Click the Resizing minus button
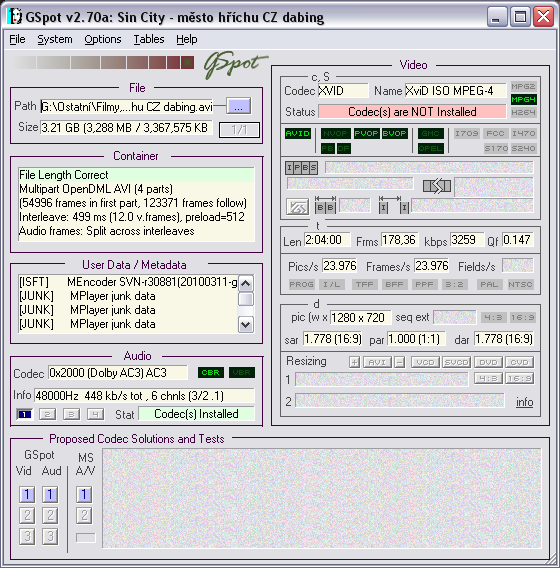Viewport: 560px width, 568px height. click(400, 362)
